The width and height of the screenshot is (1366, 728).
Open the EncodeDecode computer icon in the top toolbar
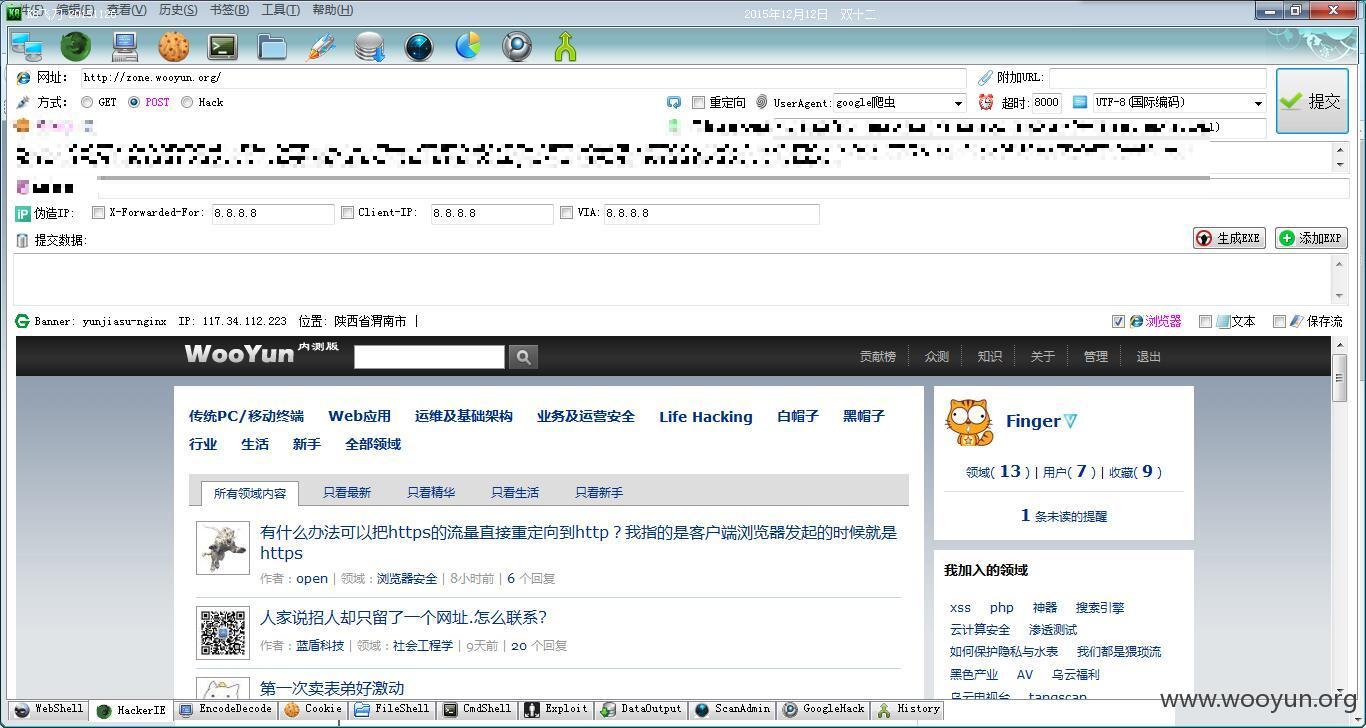125,46
